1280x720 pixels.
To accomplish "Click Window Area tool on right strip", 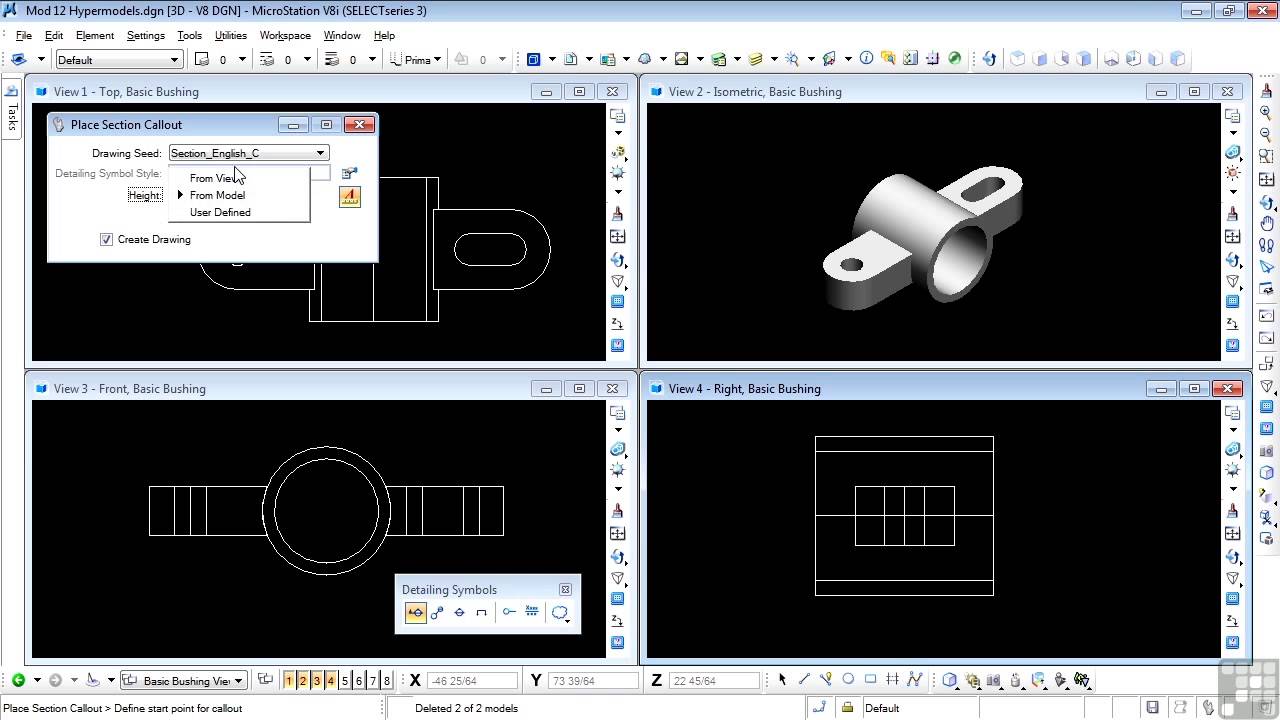I will pos(1266,157).
